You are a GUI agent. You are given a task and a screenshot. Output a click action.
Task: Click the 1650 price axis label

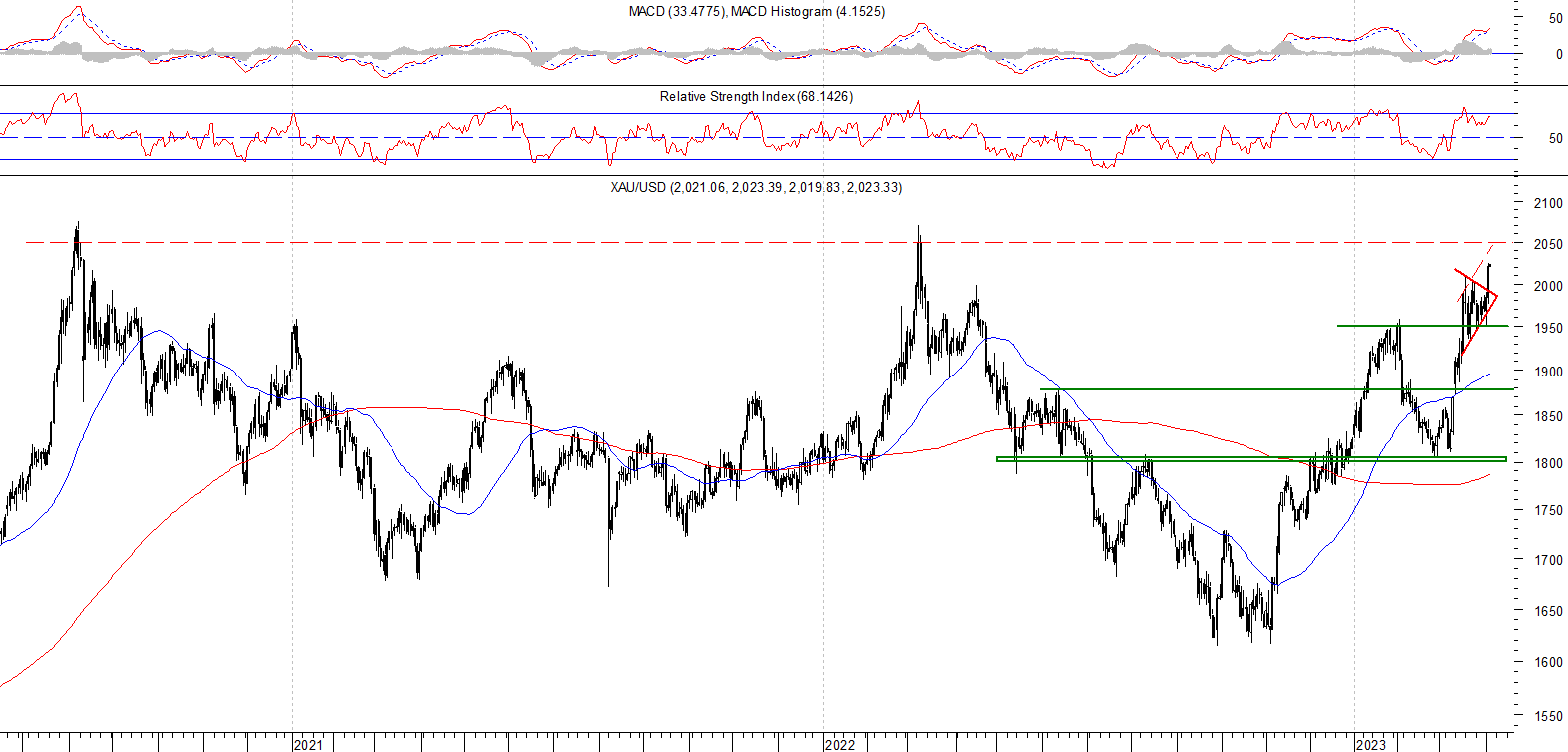tap(1548, 611)
